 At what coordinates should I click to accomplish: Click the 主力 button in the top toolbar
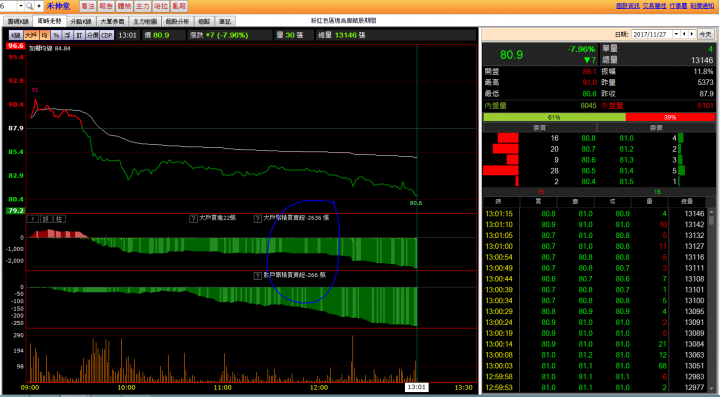pyautogui.click(x=142, y=6)
